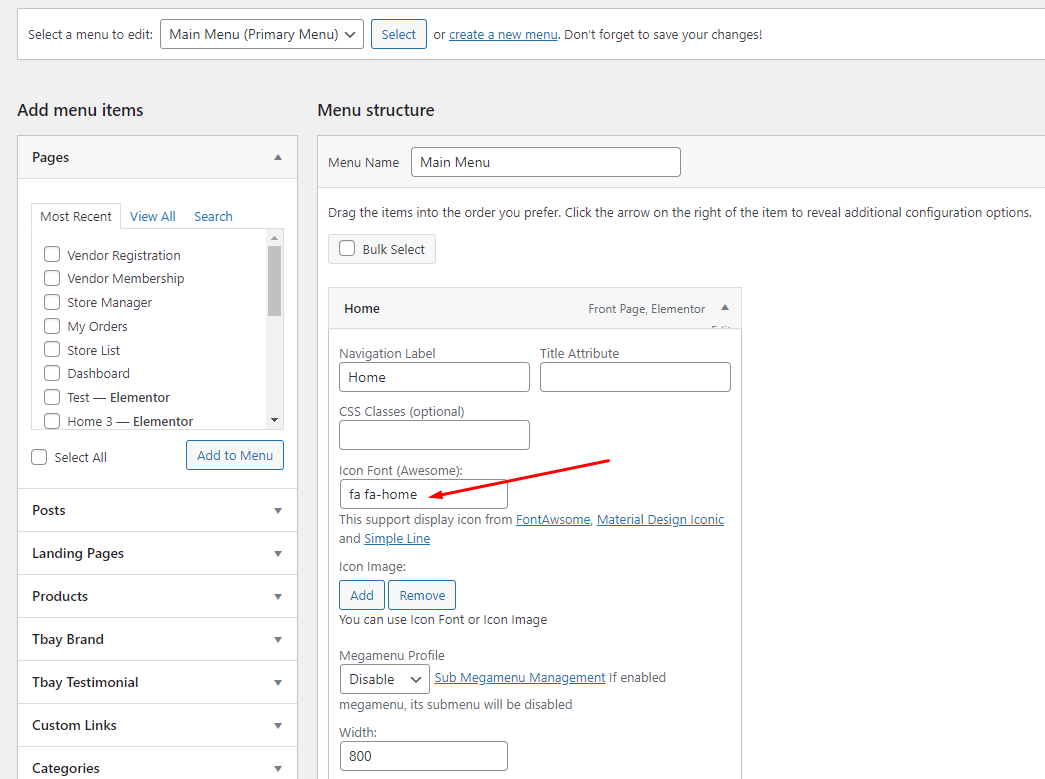Check the Vendor Registration page checkbox
The height and width of the screenshot is (779, 1045).
tap(52, 255)
